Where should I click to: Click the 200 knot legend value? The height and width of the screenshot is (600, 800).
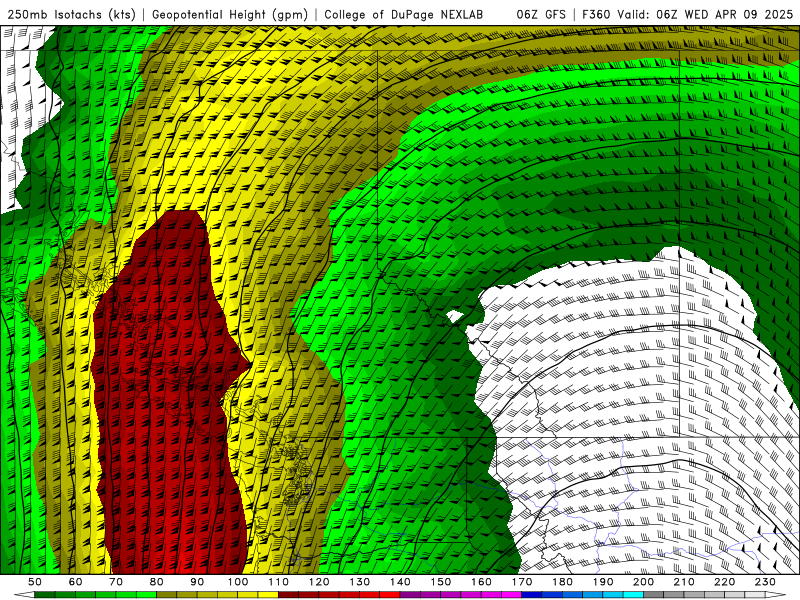(643, 582)
